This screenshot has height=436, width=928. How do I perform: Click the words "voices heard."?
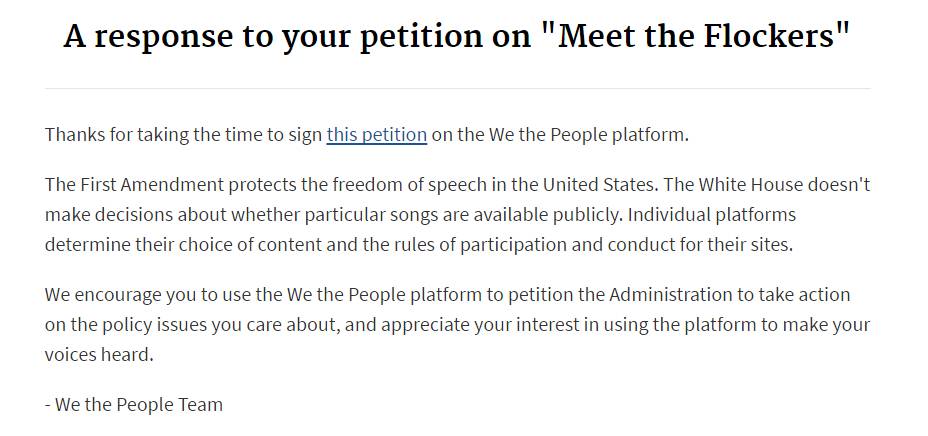(98, 354)
